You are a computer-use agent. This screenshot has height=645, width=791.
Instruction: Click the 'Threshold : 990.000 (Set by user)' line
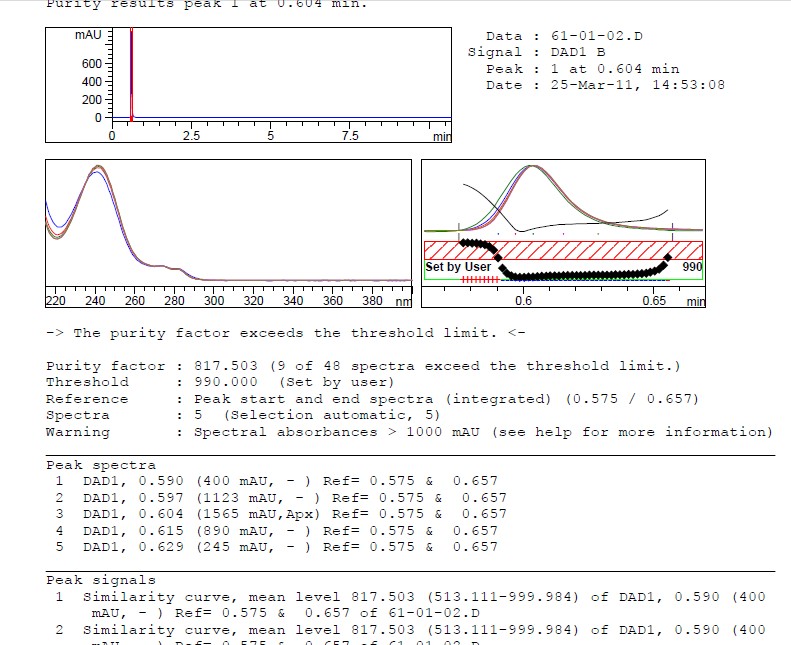220,382
